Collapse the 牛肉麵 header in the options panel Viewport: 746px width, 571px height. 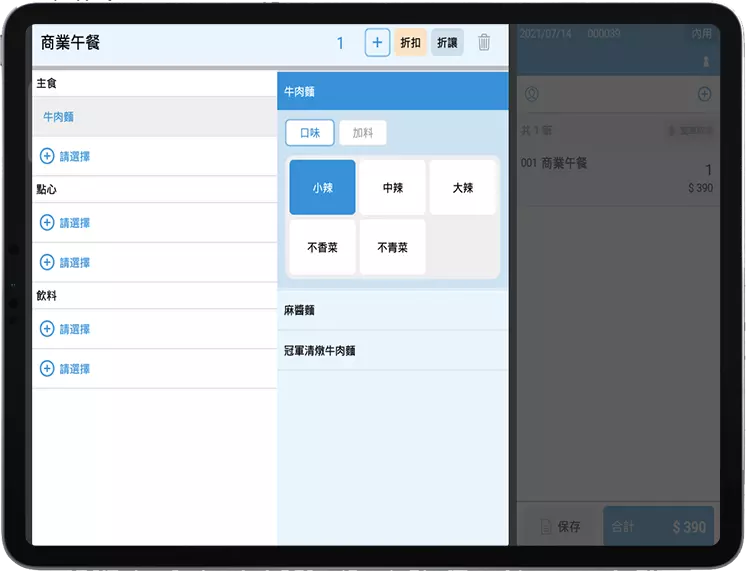click(x=393, y=91)
